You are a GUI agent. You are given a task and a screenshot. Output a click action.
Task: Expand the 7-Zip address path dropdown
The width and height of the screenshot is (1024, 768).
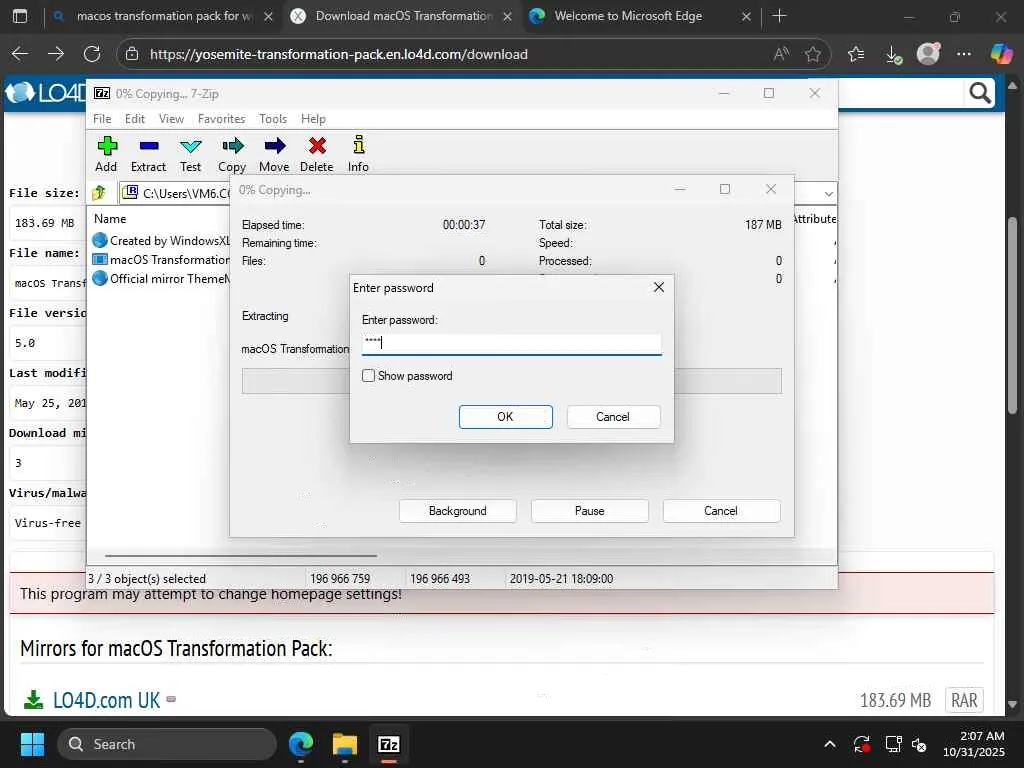pos(828,193)
